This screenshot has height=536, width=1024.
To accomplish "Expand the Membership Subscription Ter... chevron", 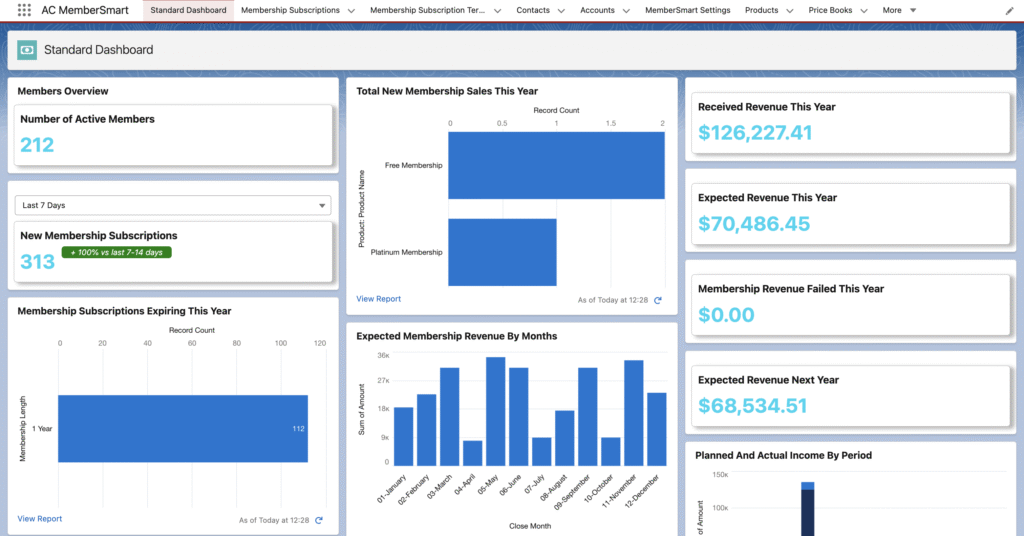I will point(498,11).
